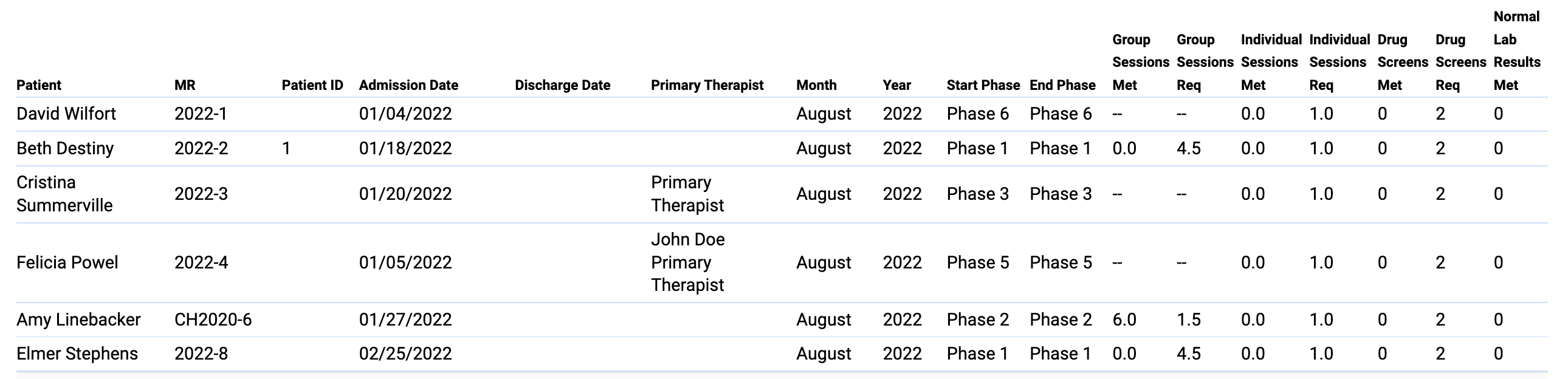Click the Patient column header

(x=39, y=85)
